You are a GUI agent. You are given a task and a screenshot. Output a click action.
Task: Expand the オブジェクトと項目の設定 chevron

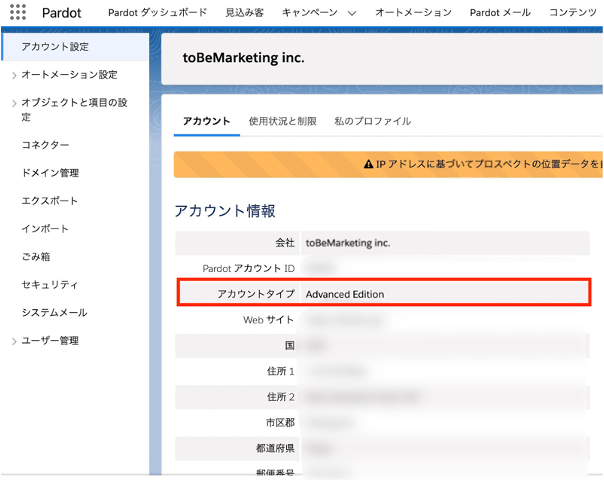14,103
